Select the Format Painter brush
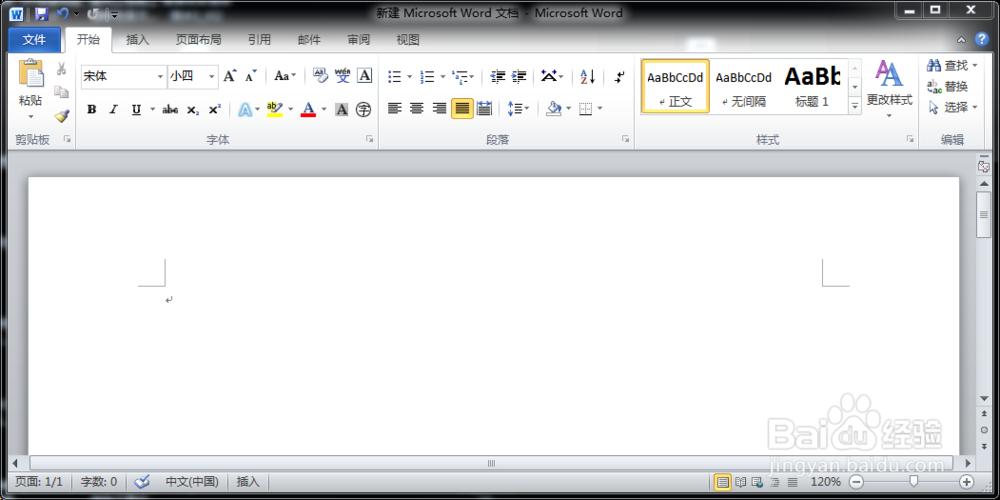Viewport: 1000px width, 500px height. coord(62,115)
